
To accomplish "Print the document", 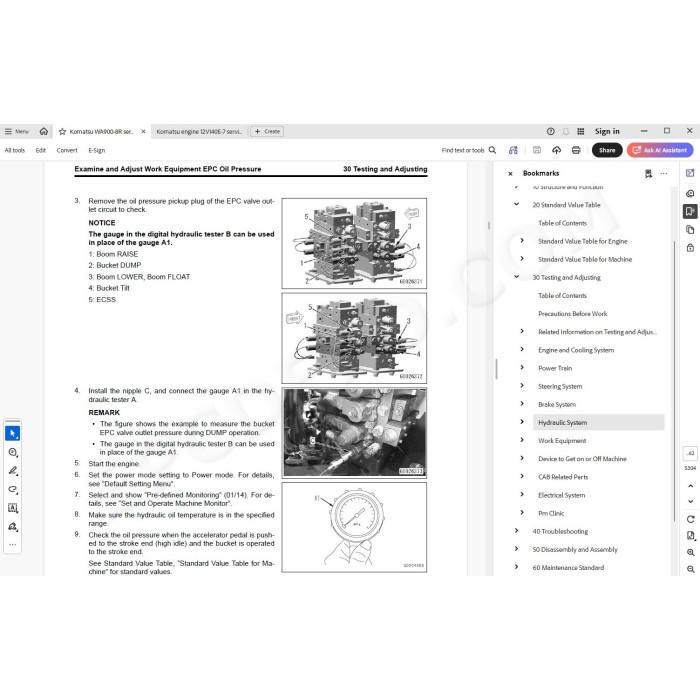I will point(576,150).
